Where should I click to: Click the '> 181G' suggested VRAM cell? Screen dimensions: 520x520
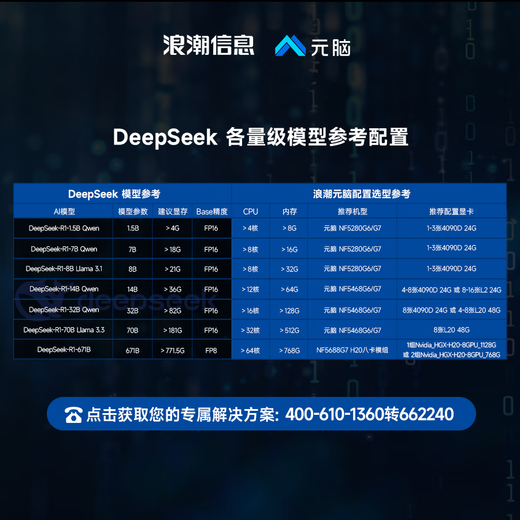click(x=172, y=330)
